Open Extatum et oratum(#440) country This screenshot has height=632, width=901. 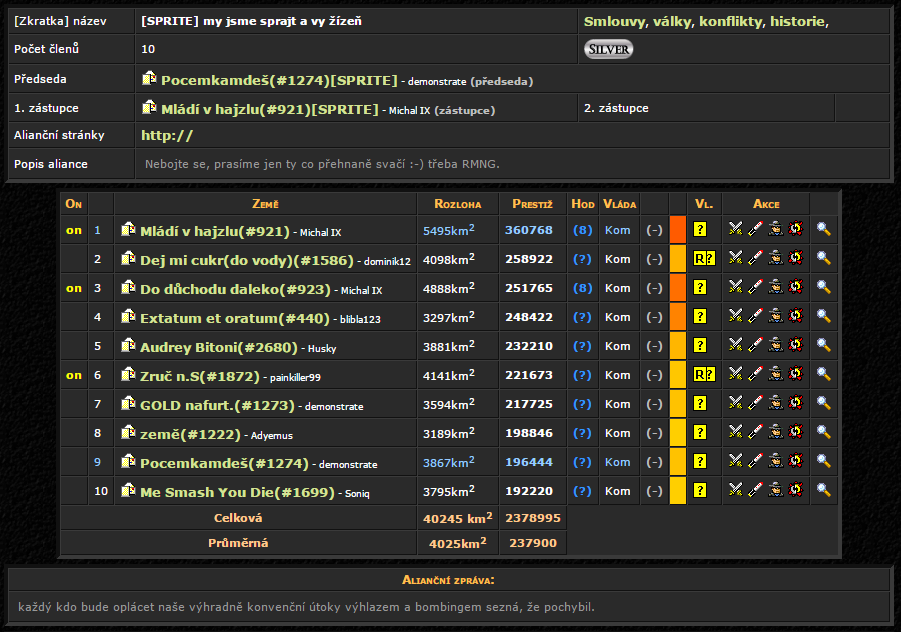click(235, 318)
